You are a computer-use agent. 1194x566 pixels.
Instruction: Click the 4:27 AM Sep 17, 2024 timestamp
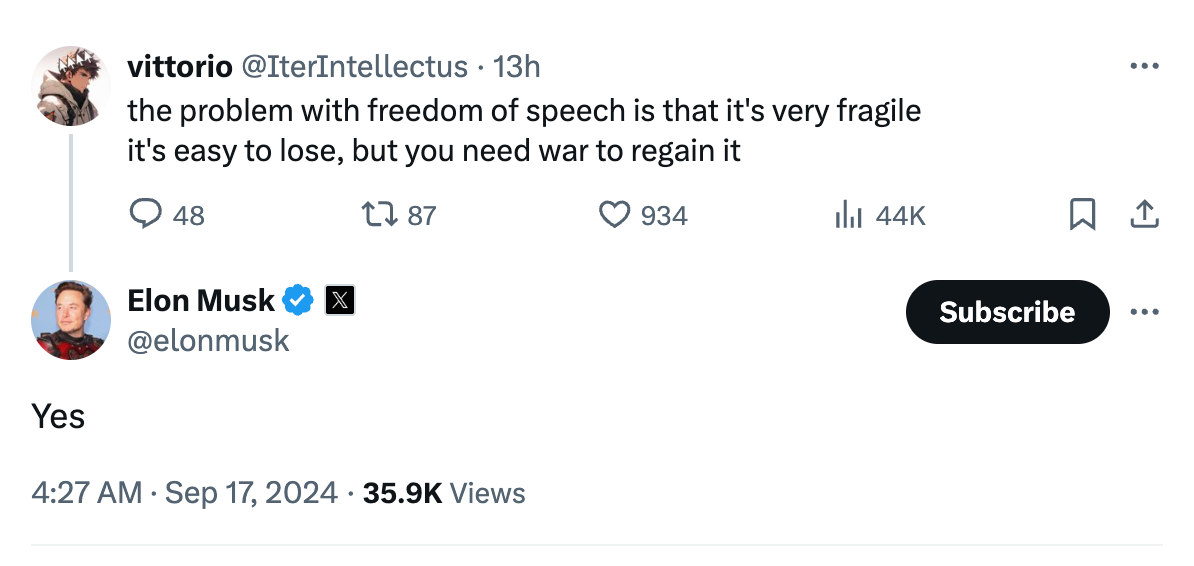184,493
